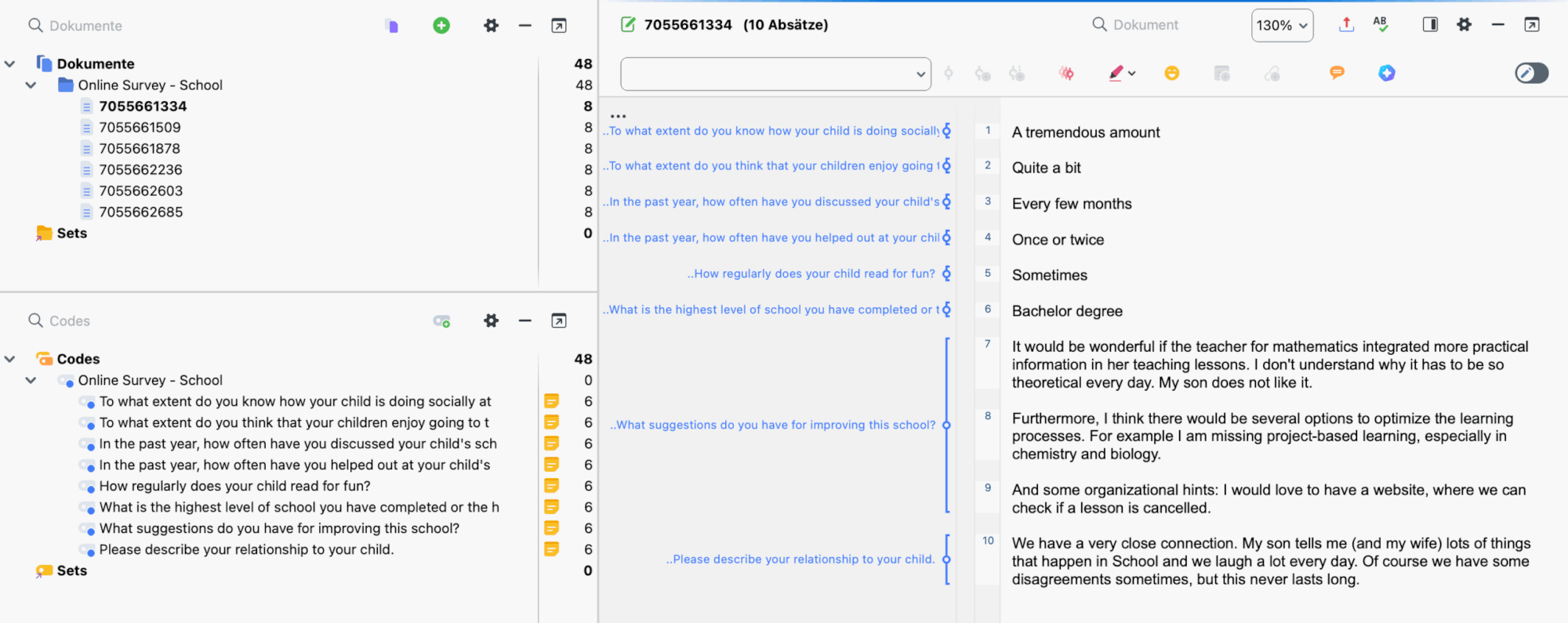Click the second grey code-plus icon in the coding toolbar
The width and height of the screenshot is (1568, 623).
[1017, 74]
